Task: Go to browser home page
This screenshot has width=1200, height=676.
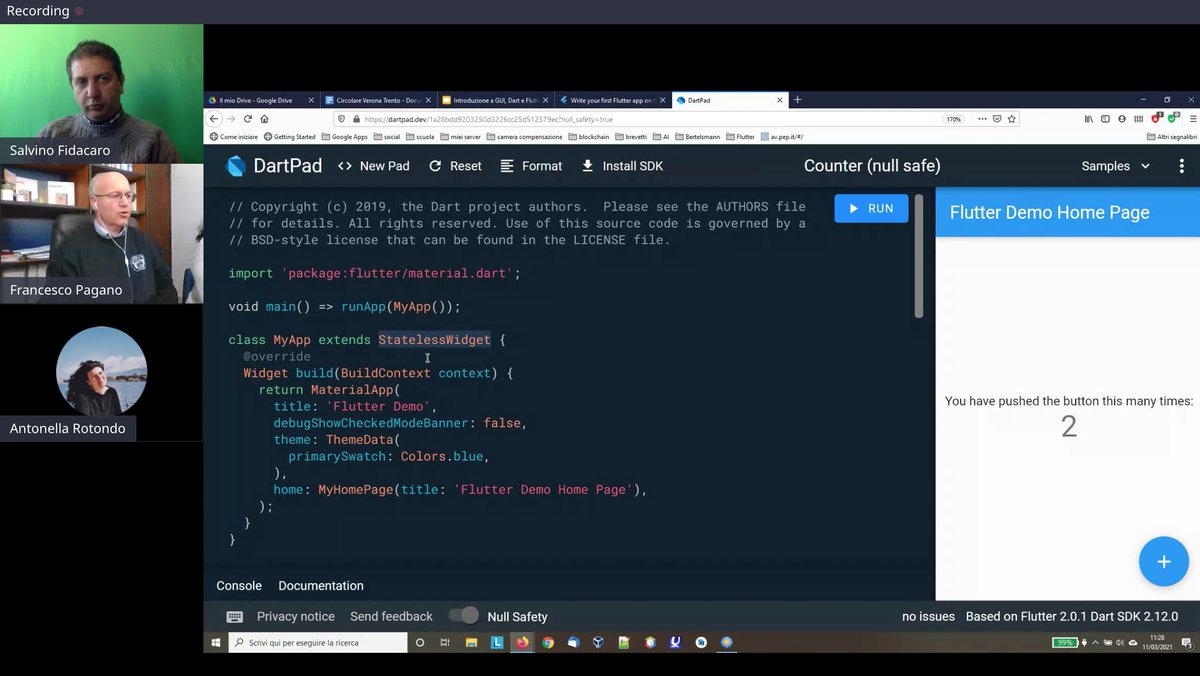Action: (x=264, y=119)
